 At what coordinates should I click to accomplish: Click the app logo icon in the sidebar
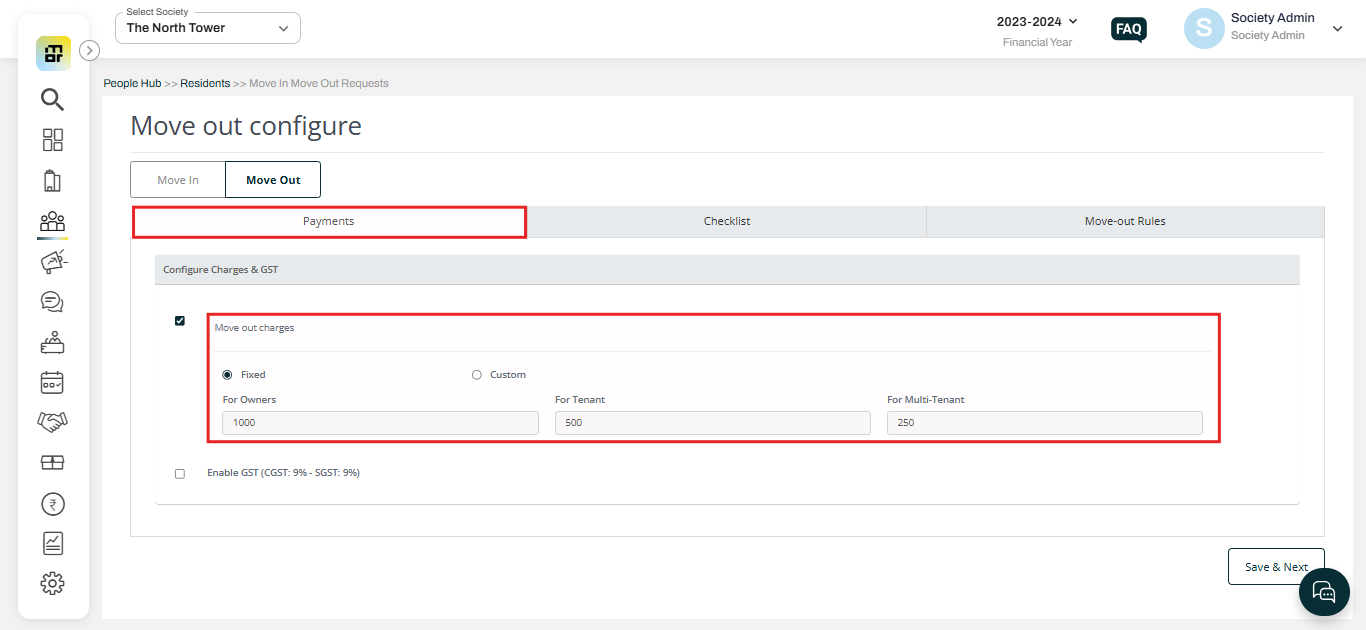(53, 53)
